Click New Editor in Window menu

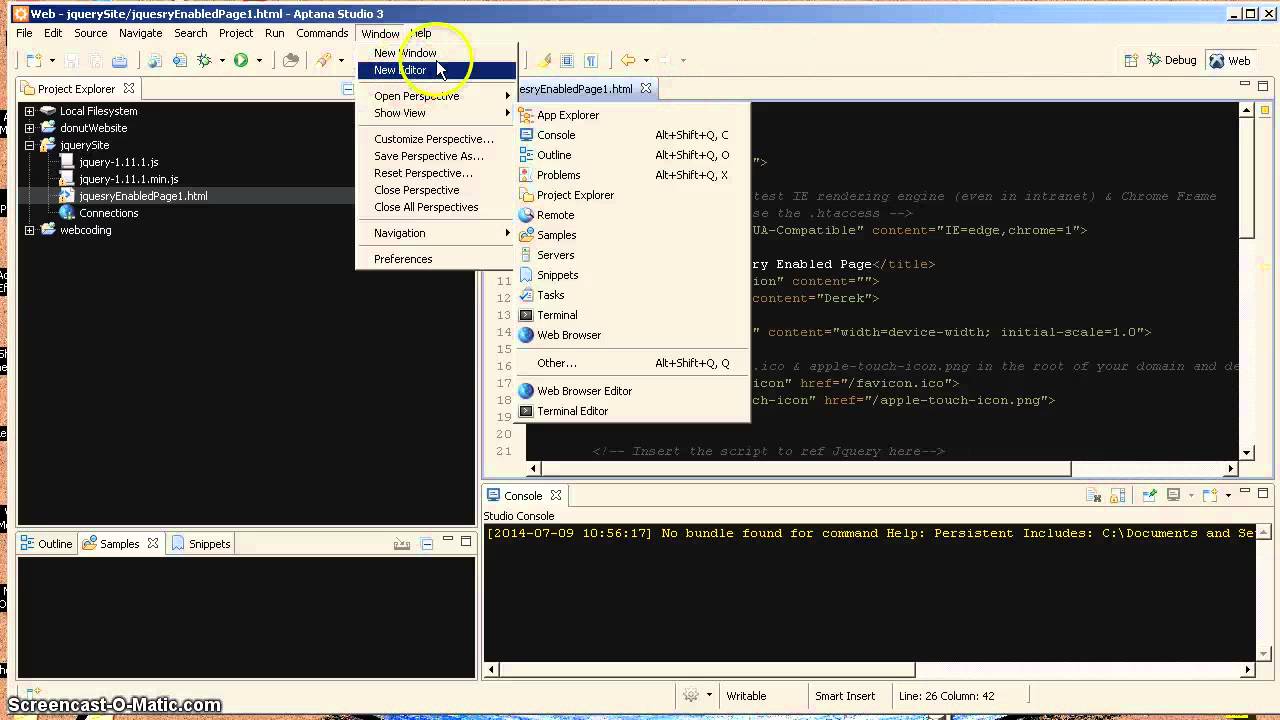coord(436,70)
